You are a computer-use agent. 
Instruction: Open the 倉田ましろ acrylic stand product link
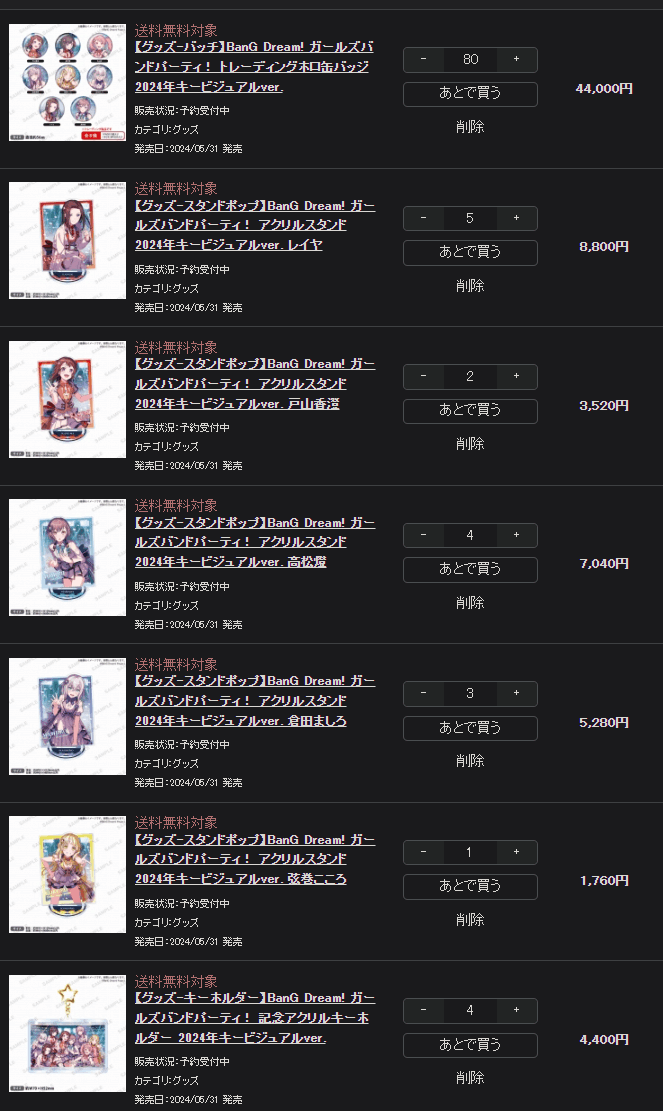point(254,701)
